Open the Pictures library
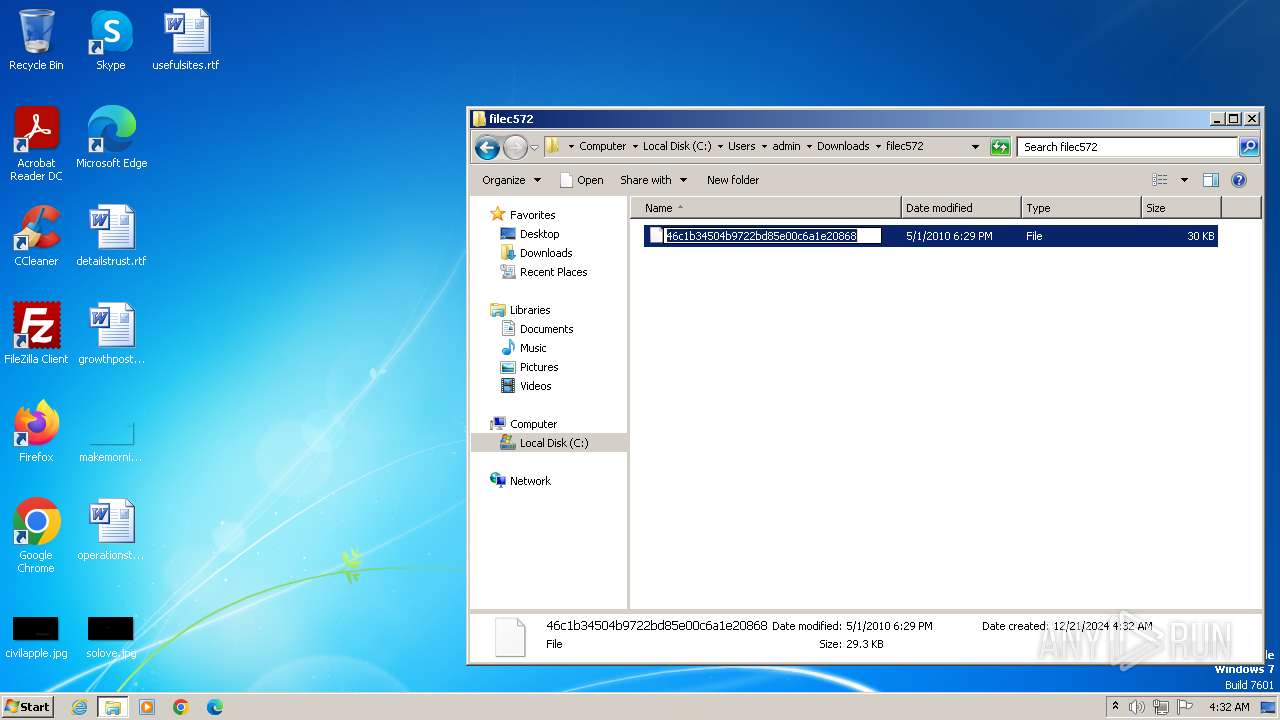Viewport: 1280px width, 720px height. 539,367
